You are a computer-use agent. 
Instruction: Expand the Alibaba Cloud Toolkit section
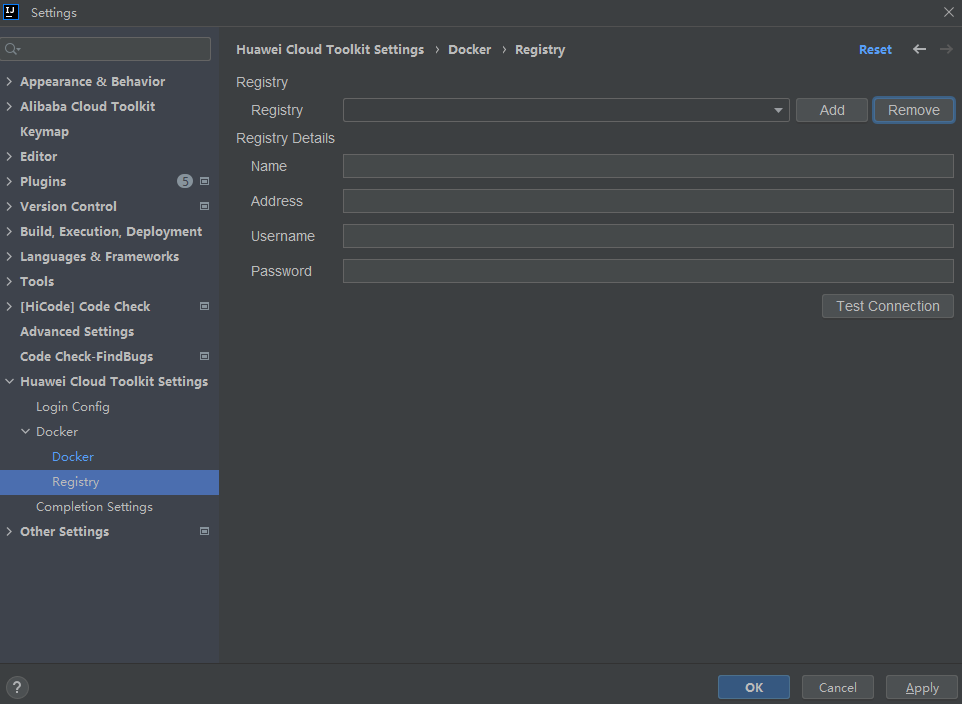(9, 106)
